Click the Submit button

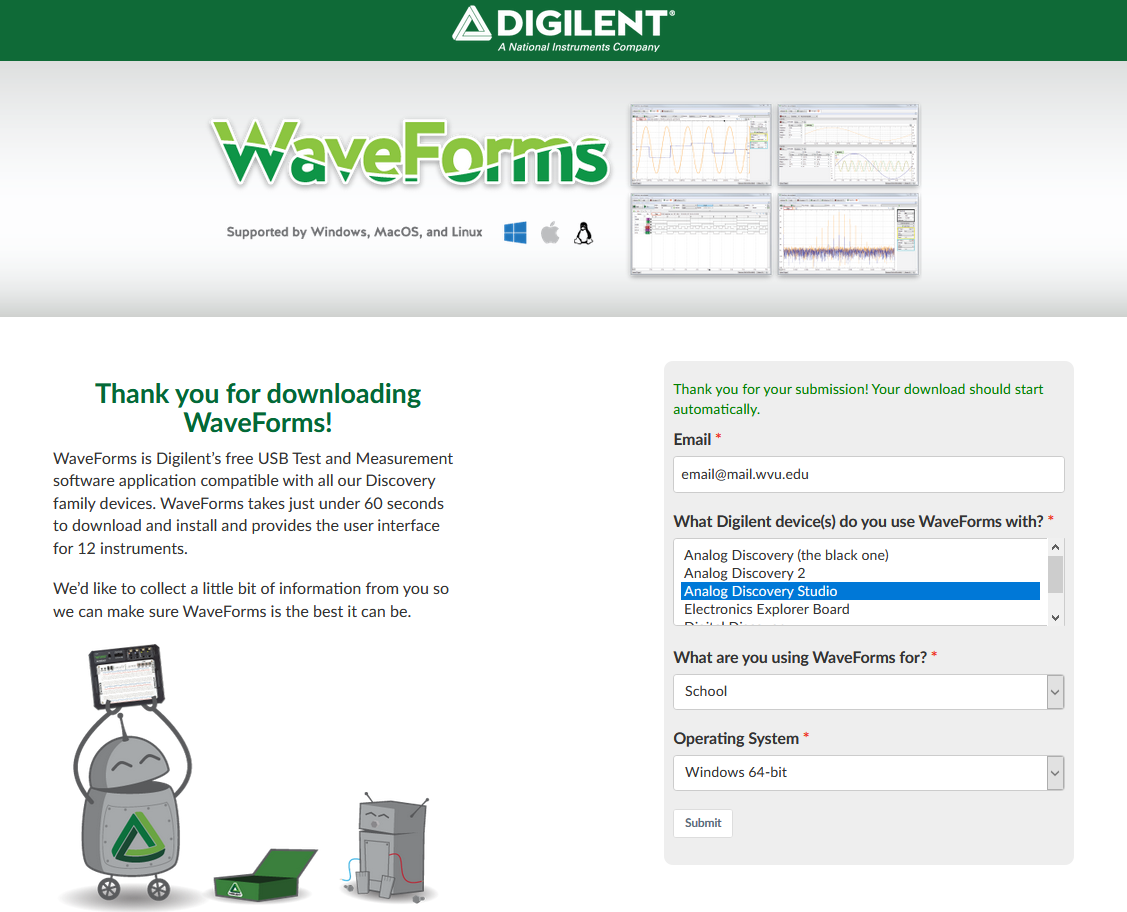click(703, 823)
